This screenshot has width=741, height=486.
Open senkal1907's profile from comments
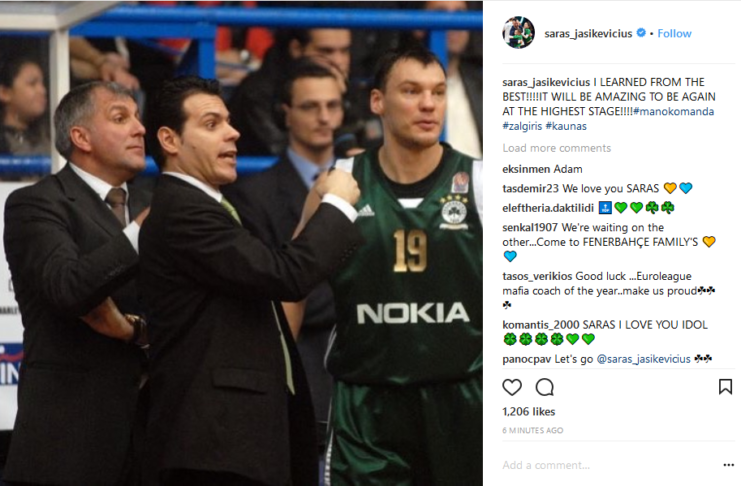pyautogui.click(x=530, y=227)
